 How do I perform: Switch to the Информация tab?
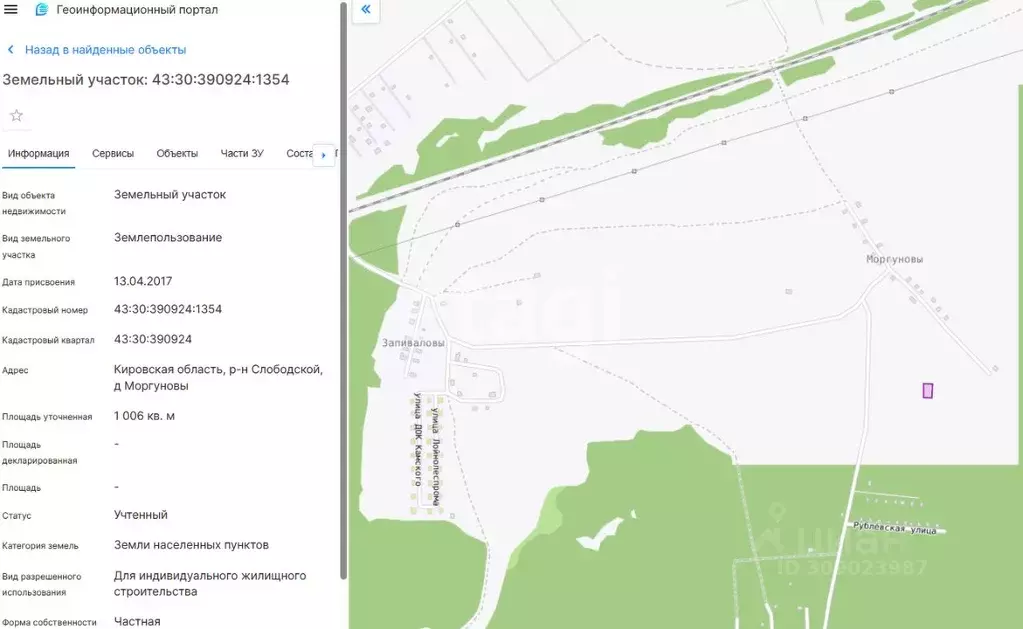pyautogui.click(x=38, y=154)
